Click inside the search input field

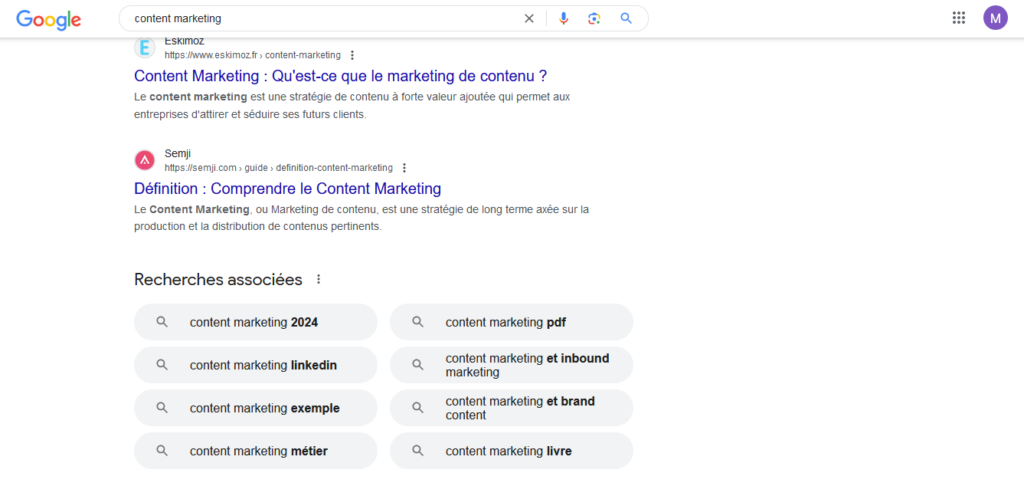[323, 18]
